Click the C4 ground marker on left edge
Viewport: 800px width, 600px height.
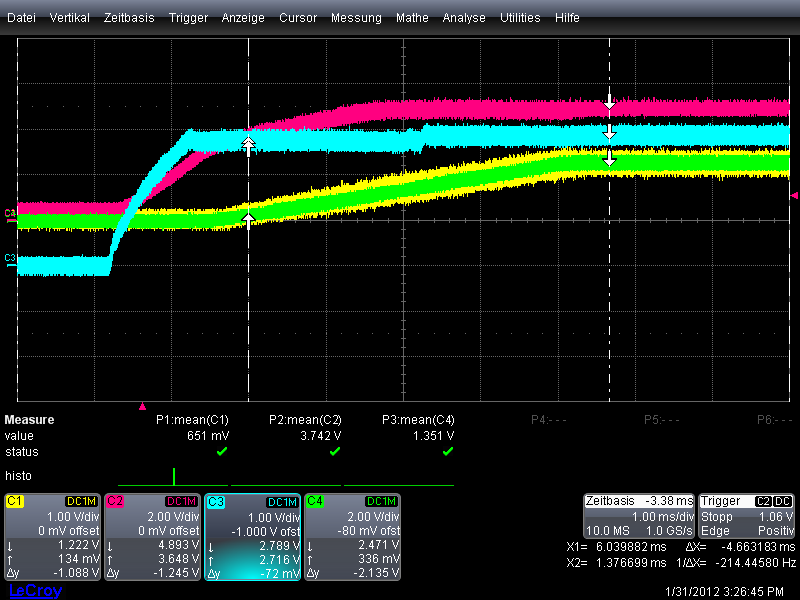pos(10,214)
